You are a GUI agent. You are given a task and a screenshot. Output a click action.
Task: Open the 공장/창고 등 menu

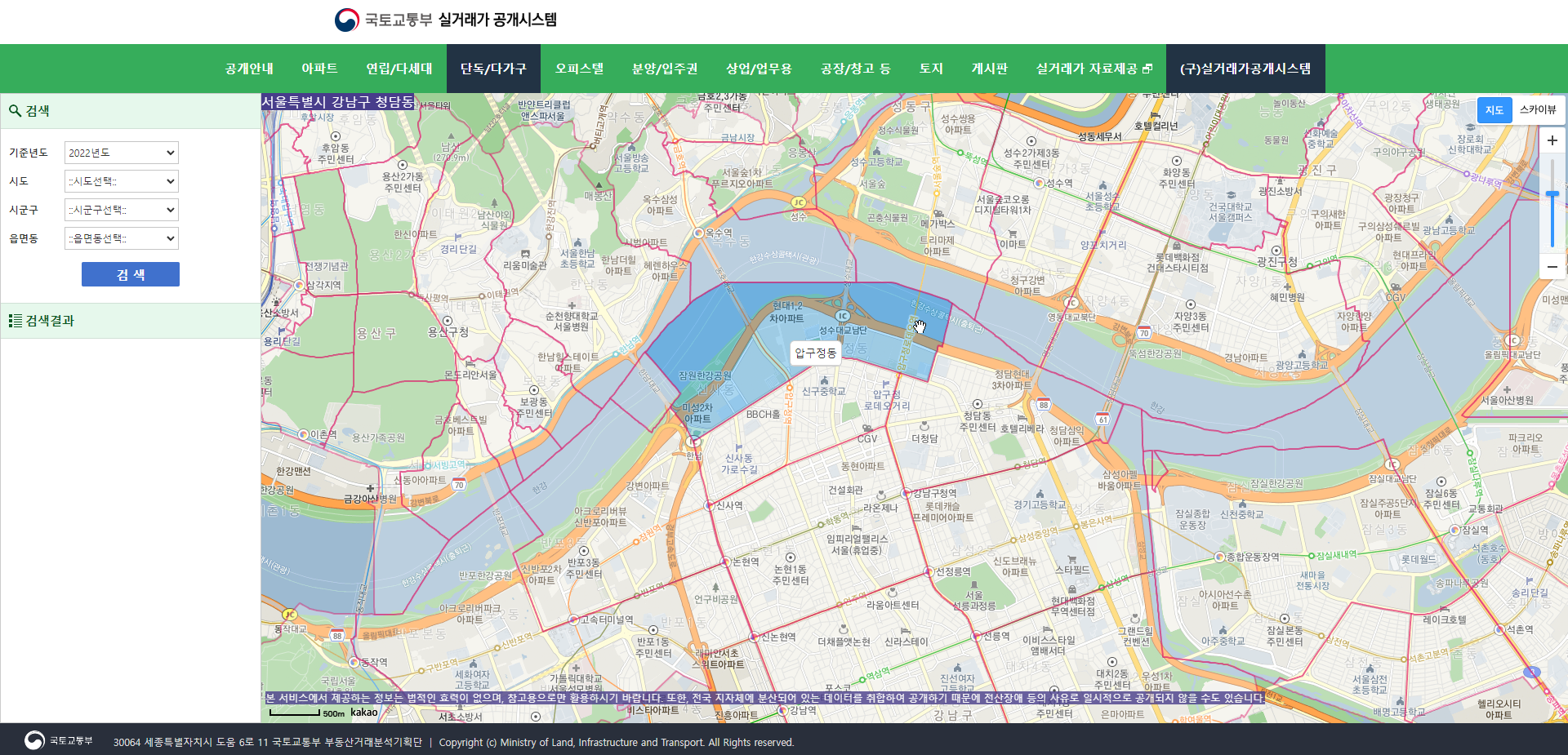pyautogui.click(x=855, y=69)
